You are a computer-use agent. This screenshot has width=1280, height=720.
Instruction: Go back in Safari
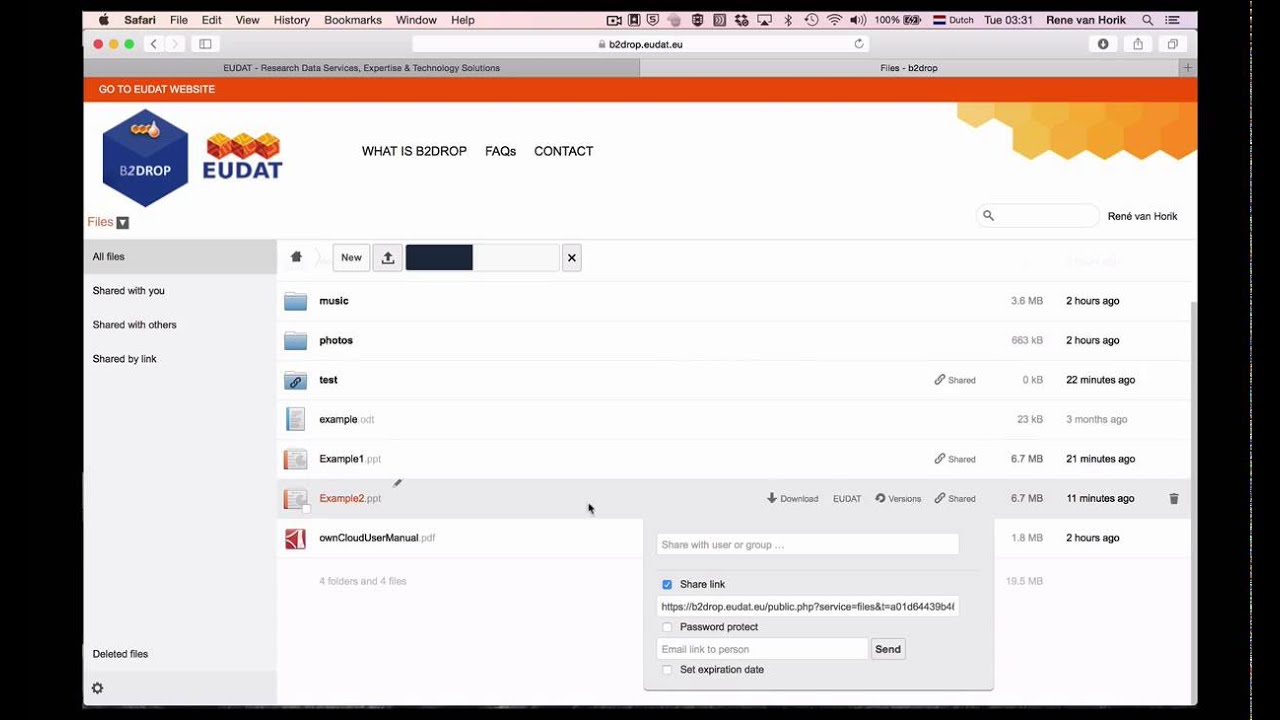(153, 44)
